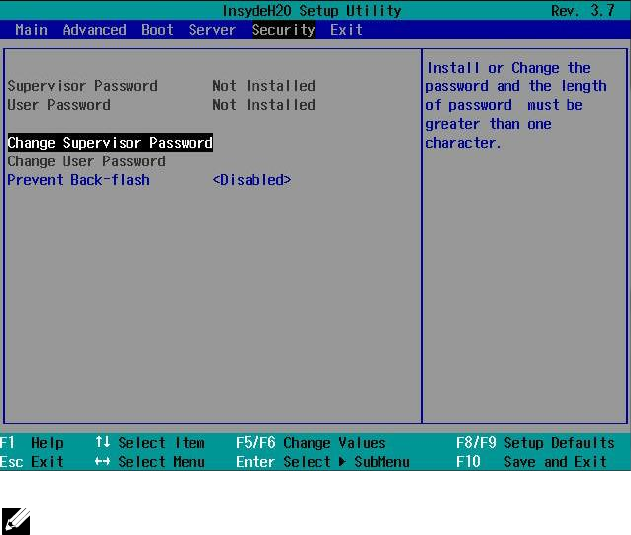Screen dimensions: 631x535
Task: Select Change Supervisor Password
Action: [110, 143]
